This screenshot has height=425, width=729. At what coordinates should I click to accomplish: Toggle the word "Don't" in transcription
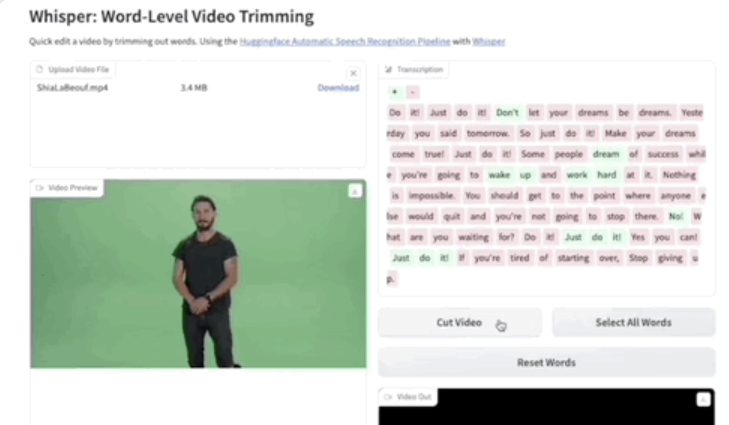coord(507,113)
